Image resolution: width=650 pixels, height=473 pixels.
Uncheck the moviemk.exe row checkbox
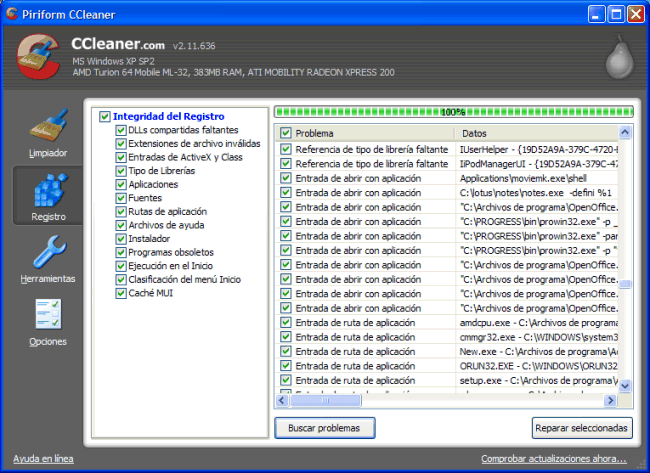click(286, 178)
